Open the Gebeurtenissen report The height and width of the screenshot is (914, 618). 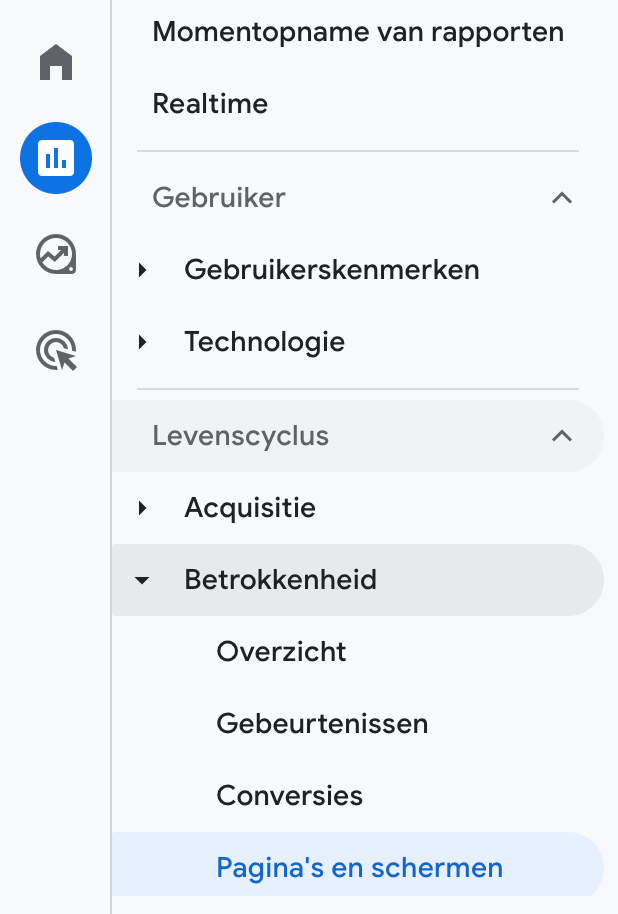click(322, 723)
